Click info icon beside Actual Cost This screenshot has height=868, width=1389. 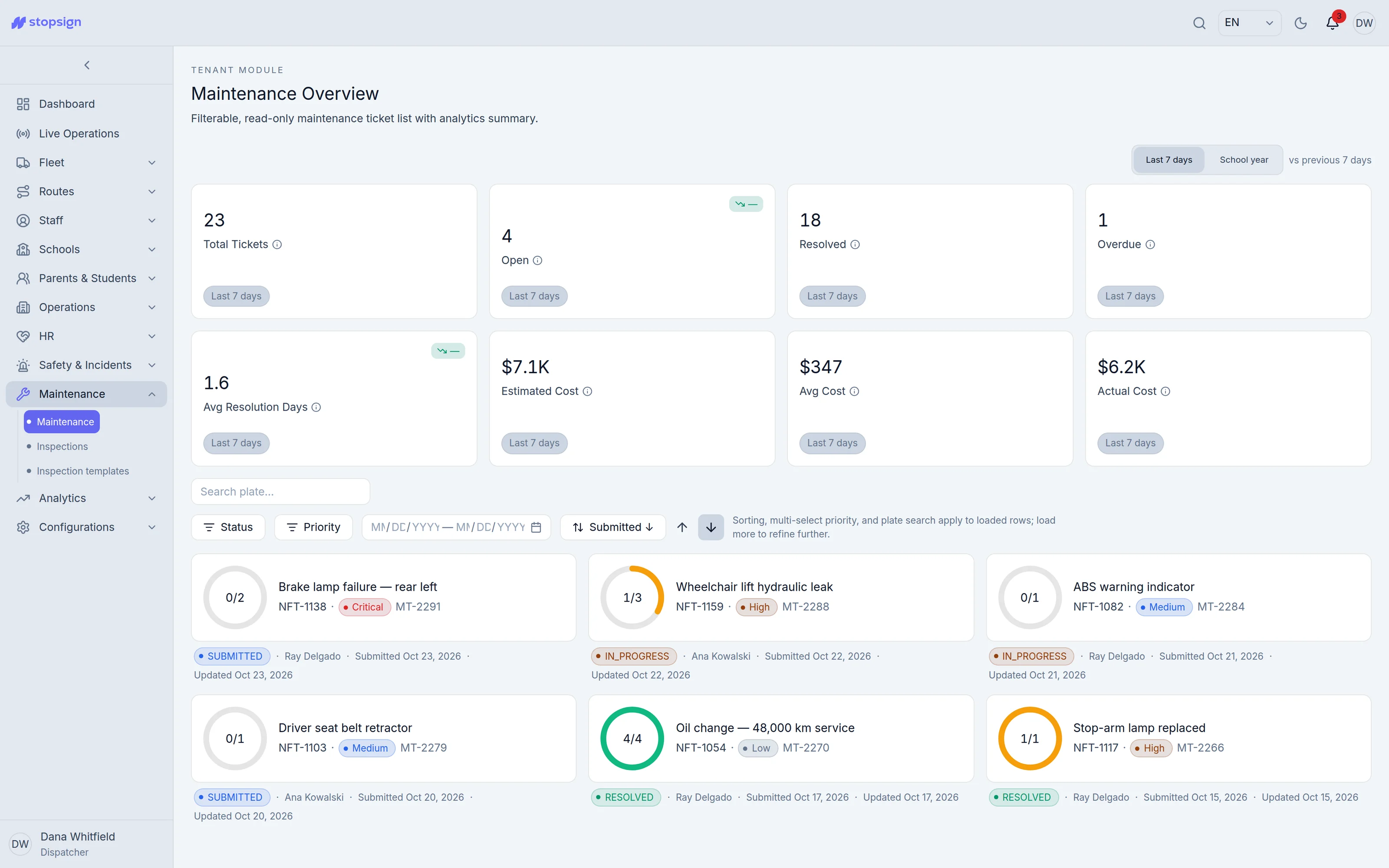click(1166, 391)
